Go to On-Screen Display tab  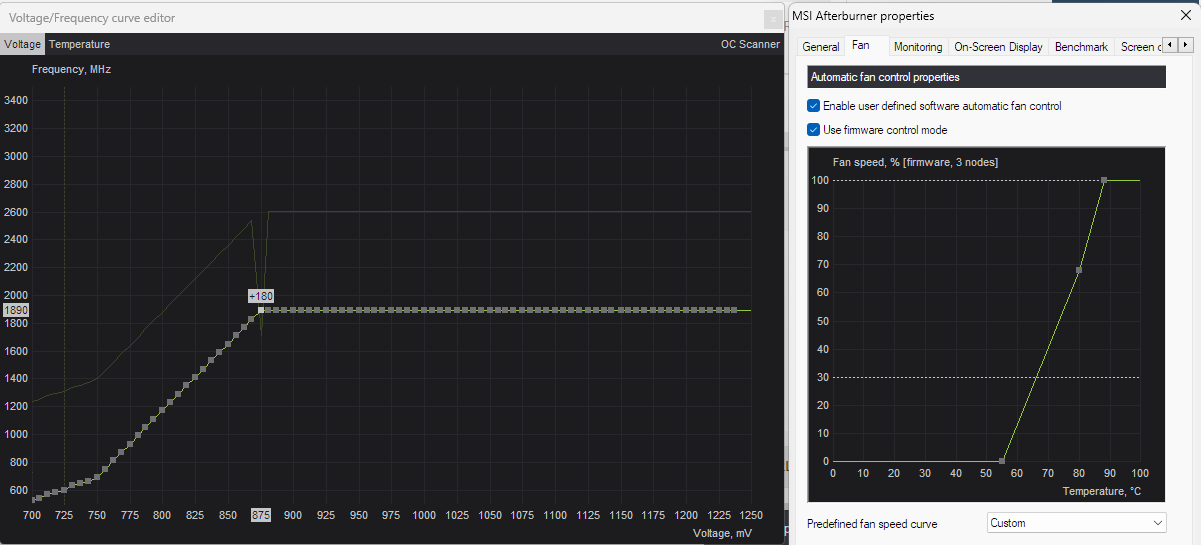998,47
